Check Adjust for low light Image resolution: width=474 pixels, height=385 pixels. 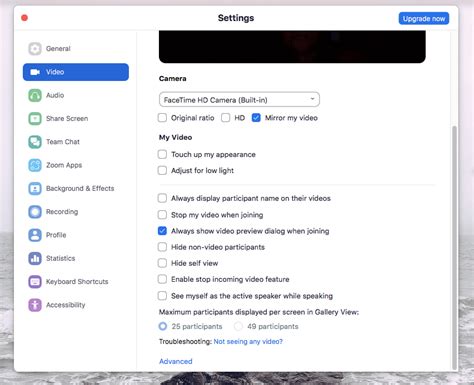pos(162,170)
